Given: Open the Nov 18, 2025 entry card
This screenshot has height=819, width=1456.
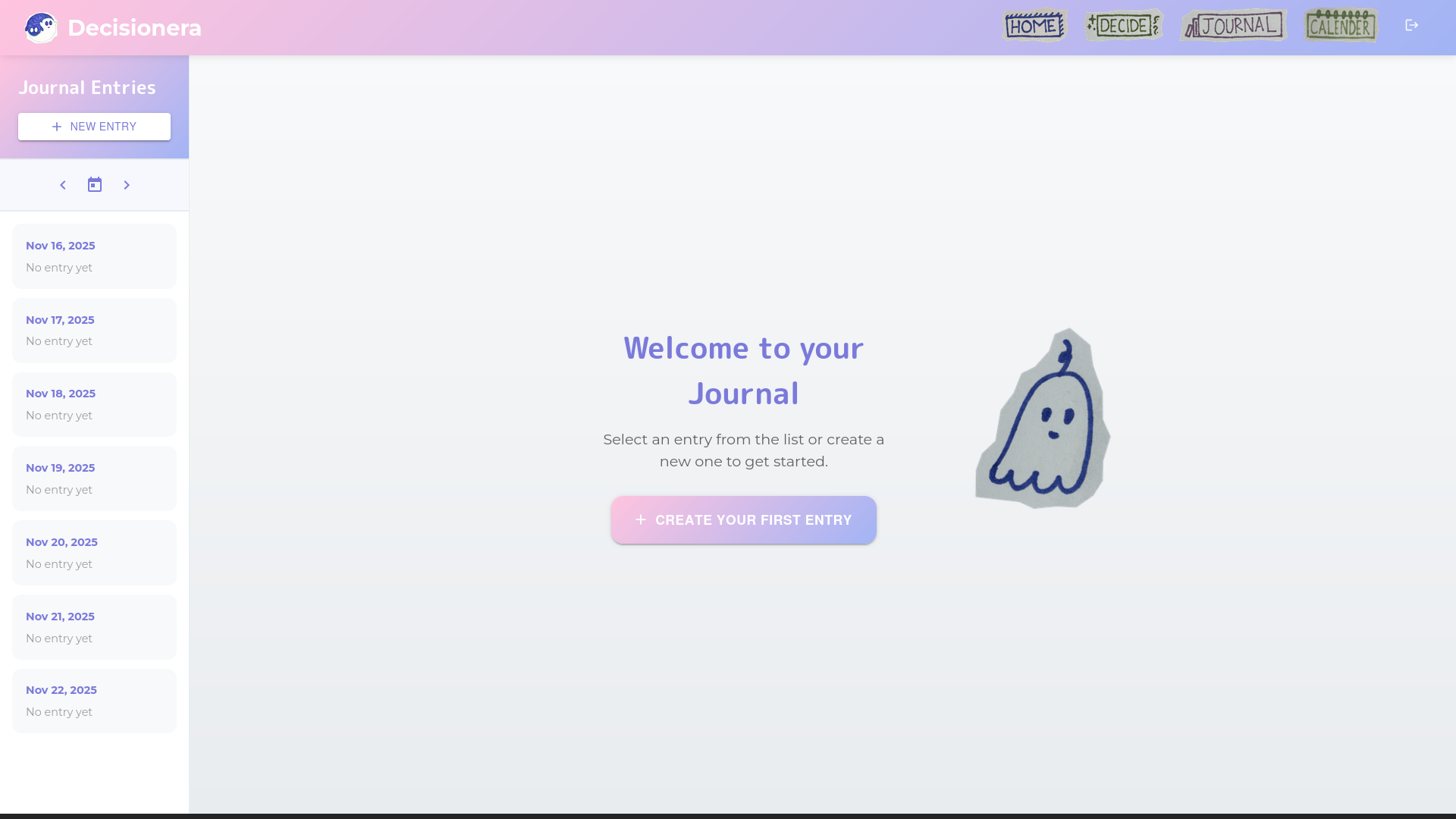Looking at the screenshot, I should 94,404.
